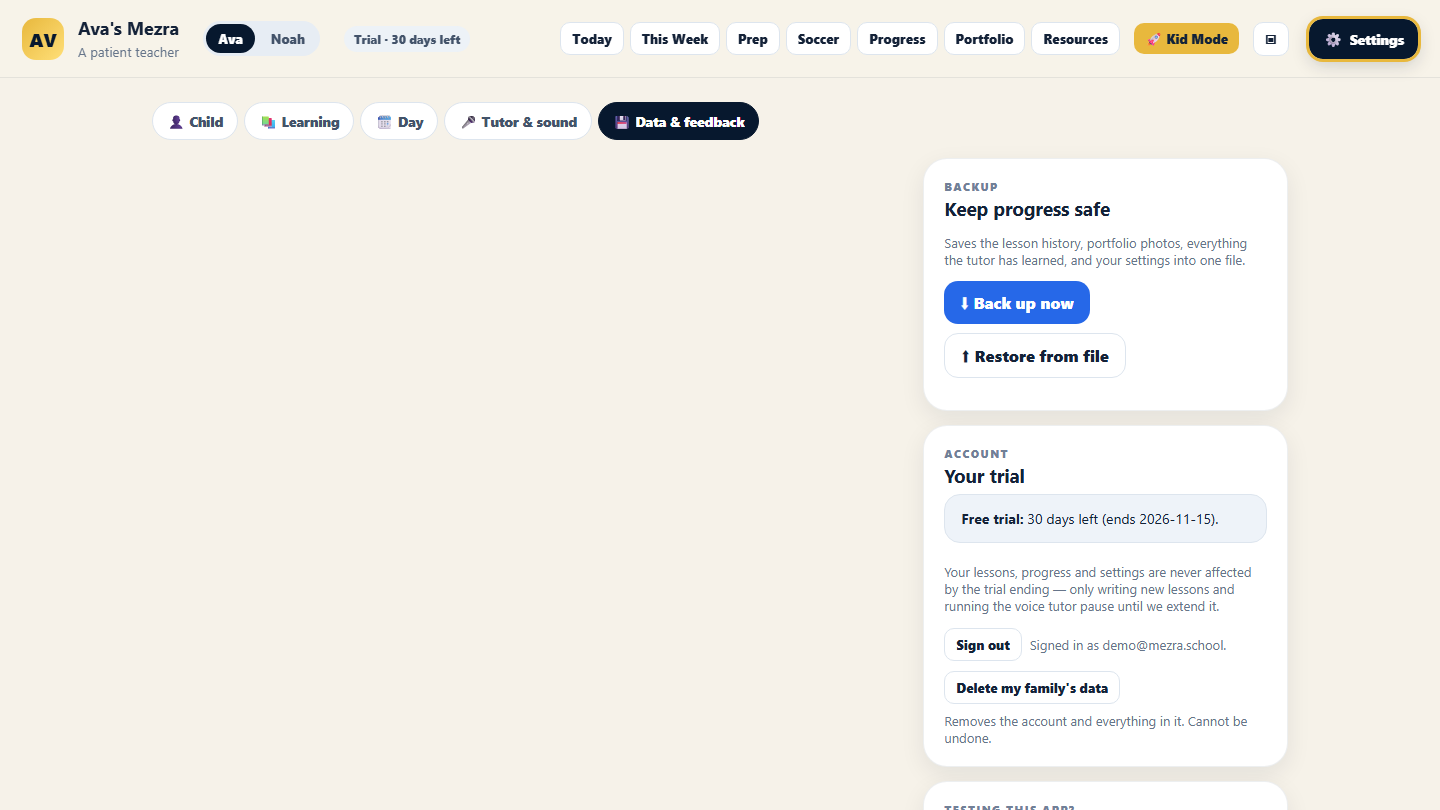Click the 'Your trial' heading
Viewport: 1440px width, 810px height.
(984, 477)
